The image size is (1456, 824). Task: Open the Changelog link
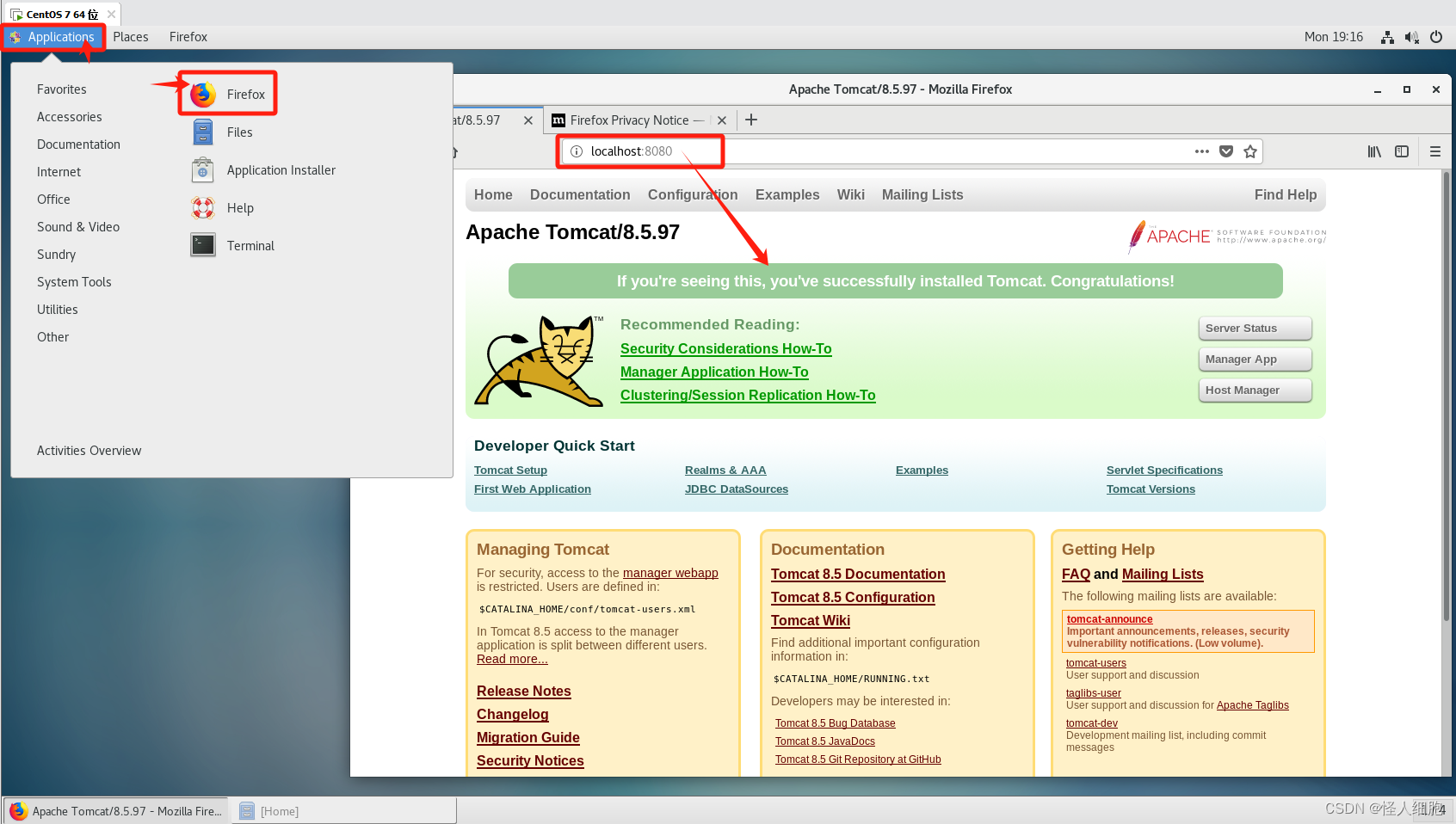click(x=513, y=715)
